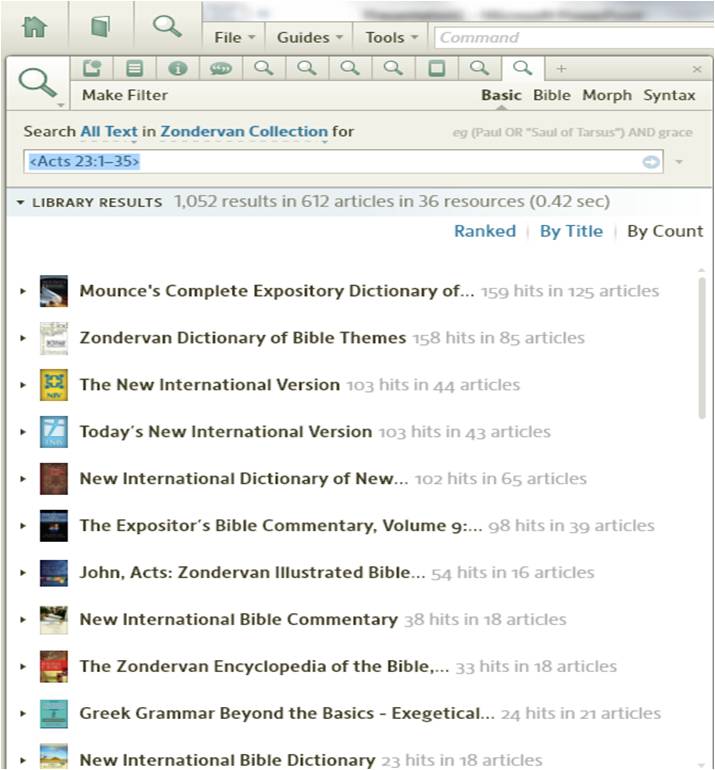Click New International Bible Commentary cover thumbnail
715x770 pixels.
[54, 620]
